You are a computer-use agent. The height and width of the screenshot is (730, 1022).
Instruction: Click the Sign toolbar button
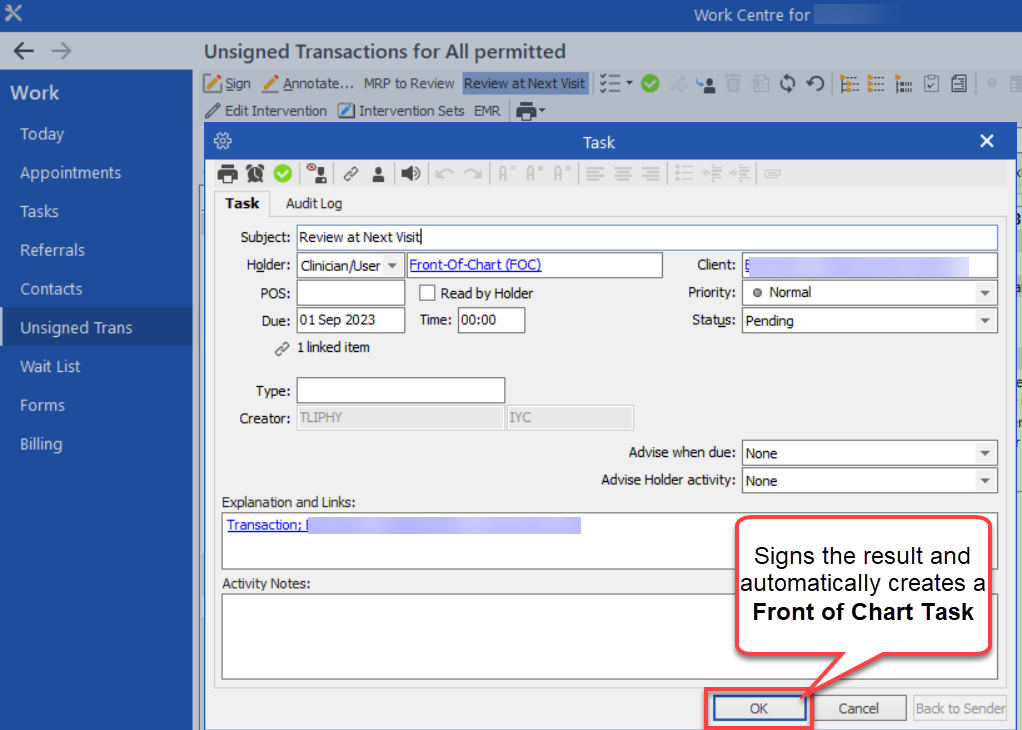228,84
